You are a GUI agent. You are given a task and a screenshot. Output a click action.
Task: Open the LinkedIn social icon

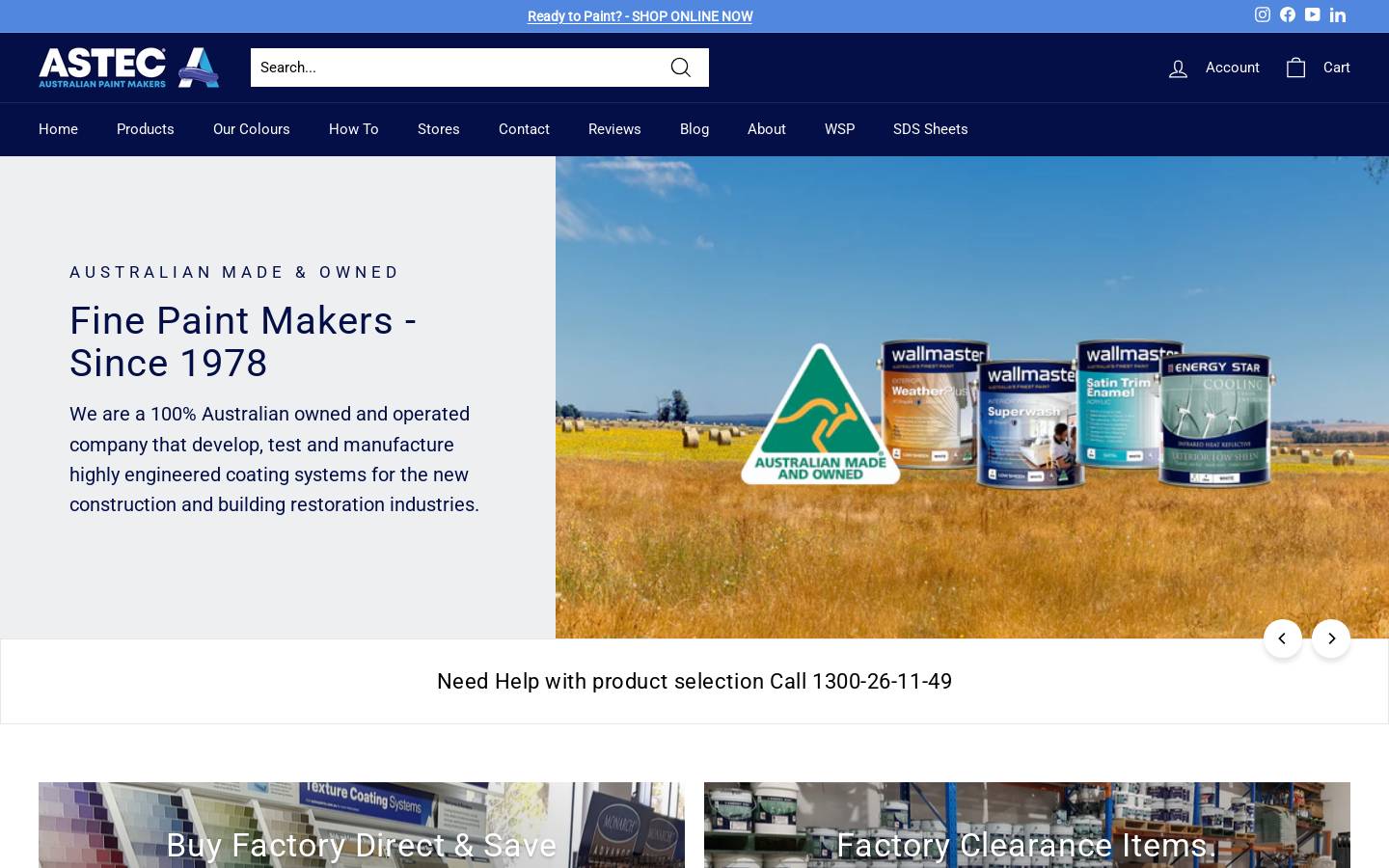[x=1338, y=14]
